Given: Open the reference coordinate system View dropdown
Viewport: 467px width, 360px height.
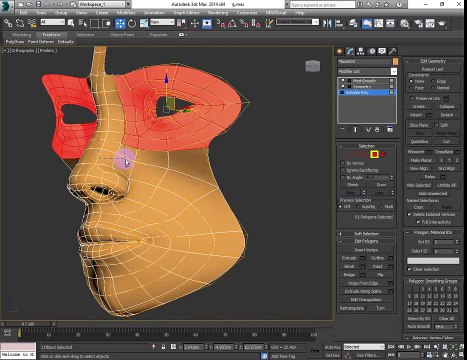Looking at the screenshot, I should click(x=162, y=22).
